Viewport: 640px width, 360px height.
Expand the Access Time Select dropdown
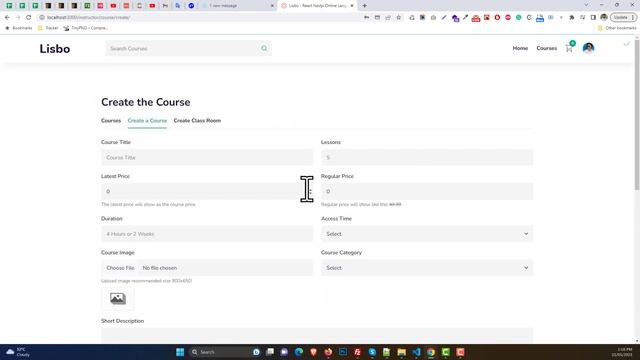[x=427, y=234]
